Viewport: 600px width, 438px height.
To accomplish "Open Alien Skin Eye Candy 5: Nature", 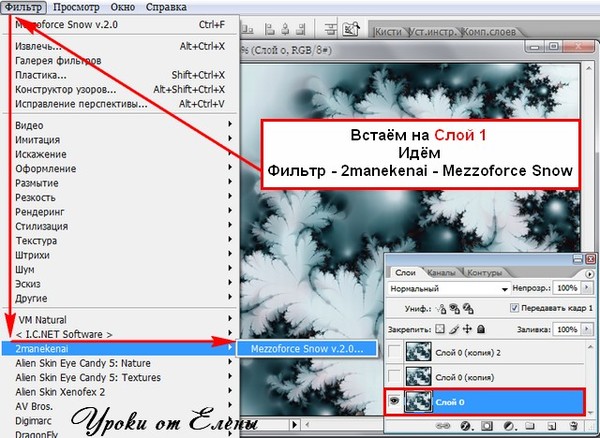I will (121, 363).
